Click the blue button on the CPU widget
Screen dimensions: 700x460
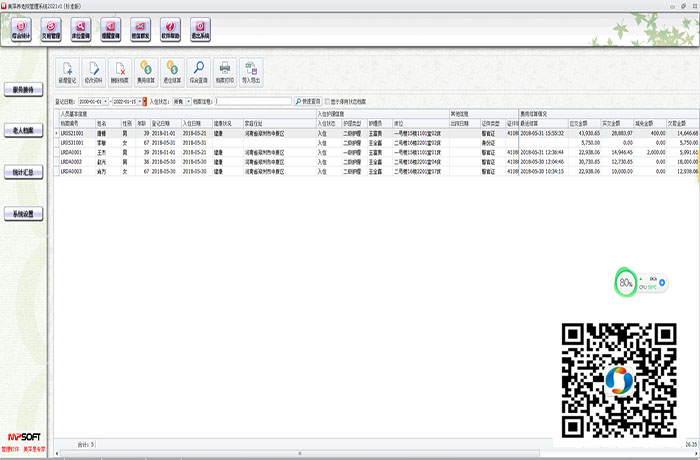click(662, 283)
